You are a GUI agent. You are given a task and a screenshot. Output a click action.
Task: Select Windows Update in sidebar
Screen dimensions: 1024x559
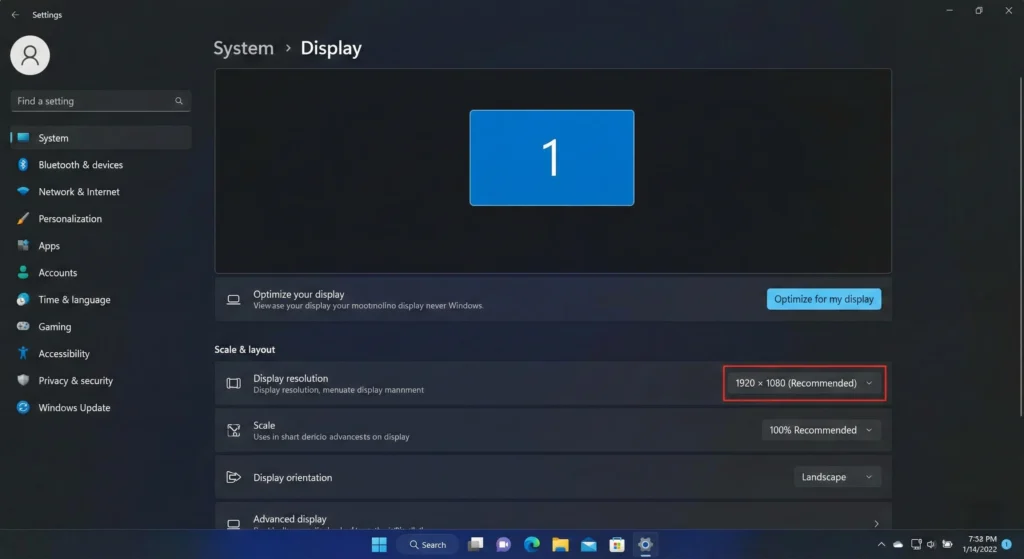tap(74, 408)
